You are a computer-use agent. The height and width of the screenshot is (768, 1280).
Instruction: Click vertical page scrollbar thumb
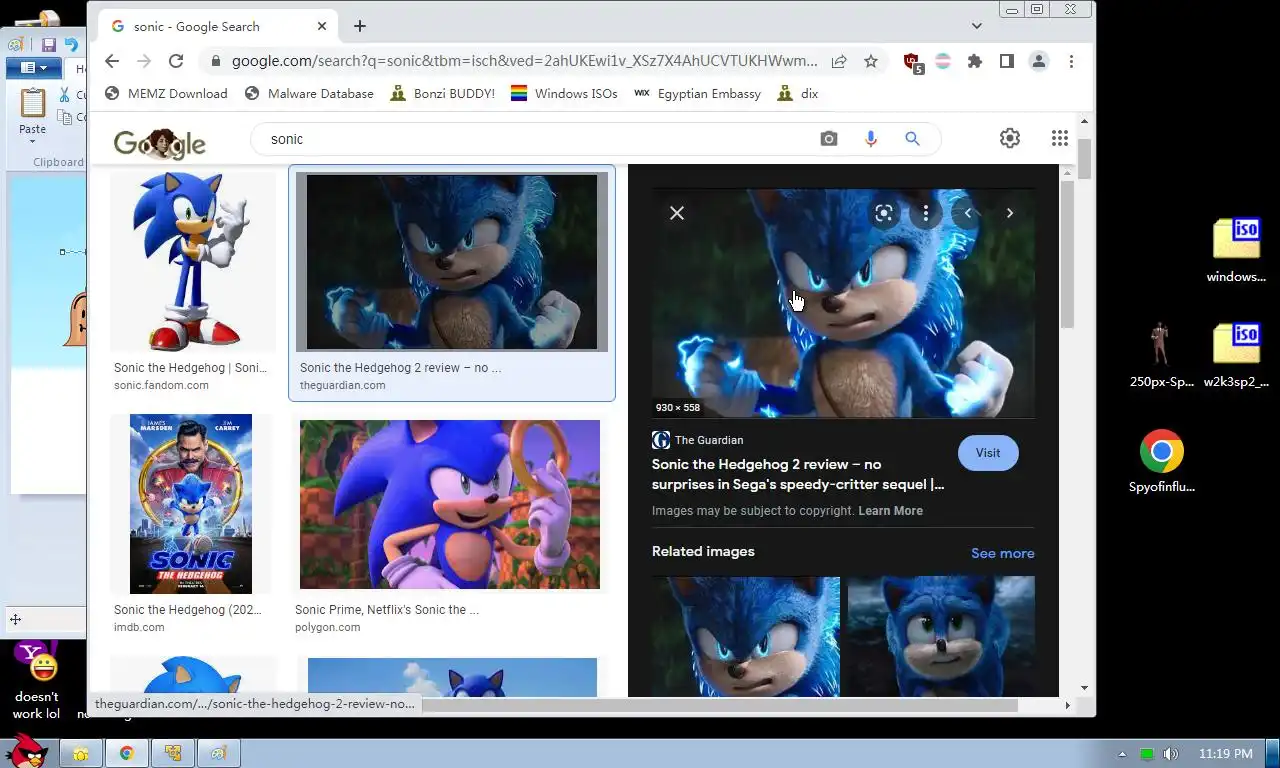pyautogui.click(x=1084, y=159)
